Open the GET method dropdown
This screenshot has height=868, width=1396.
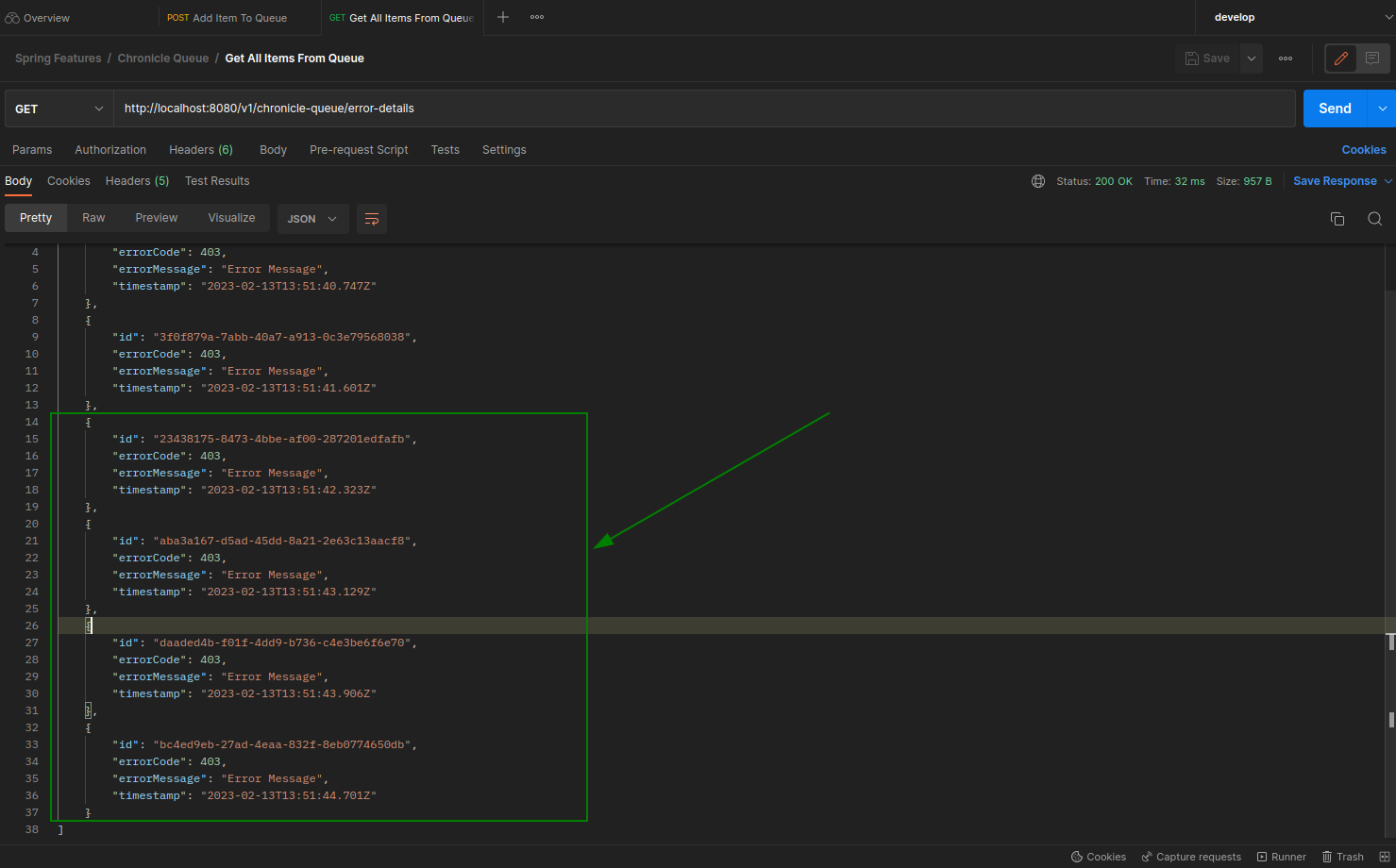(x=59, y=108)
